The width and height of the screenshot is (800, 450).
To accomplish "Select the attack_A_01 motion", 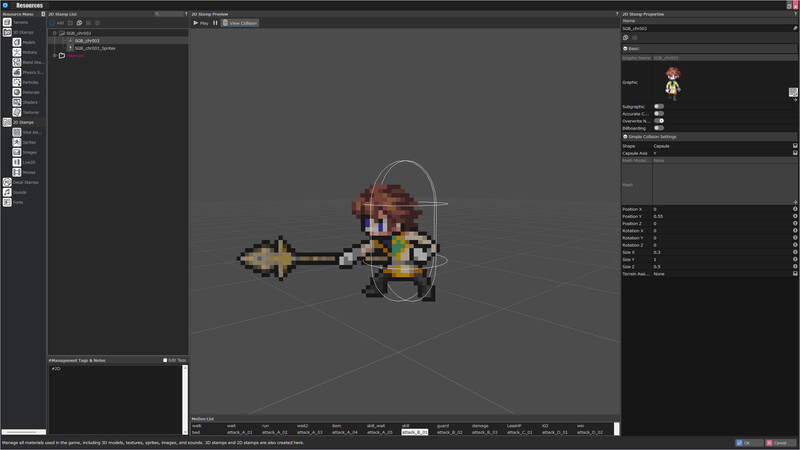I will coord(240,433).
